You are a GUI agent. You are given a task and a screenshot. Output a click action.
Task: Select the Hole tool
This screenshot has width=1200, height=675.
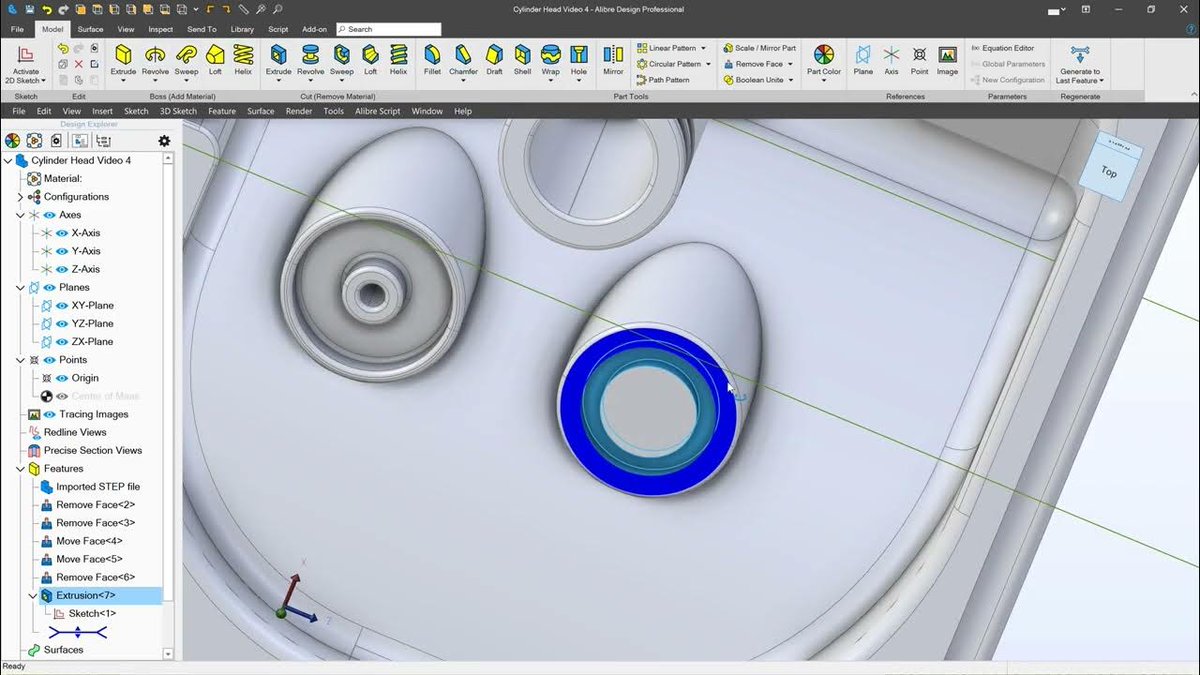pyautogui.click(x=579, y=60)
